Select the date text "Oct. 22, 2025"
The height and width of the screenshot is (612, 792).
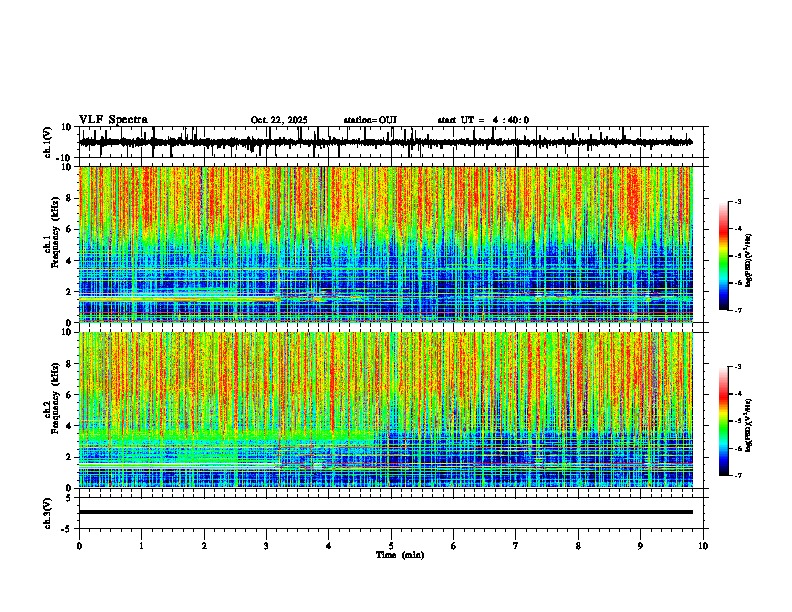[x=279, y=120]
